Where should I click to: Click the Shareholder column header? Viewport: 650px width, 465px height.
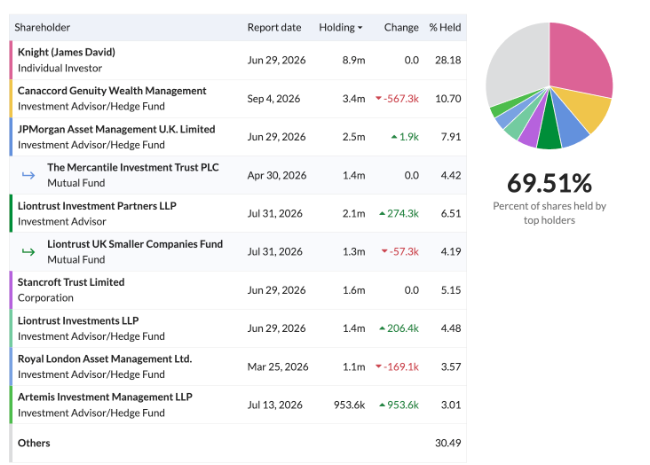tap(42, 27)
